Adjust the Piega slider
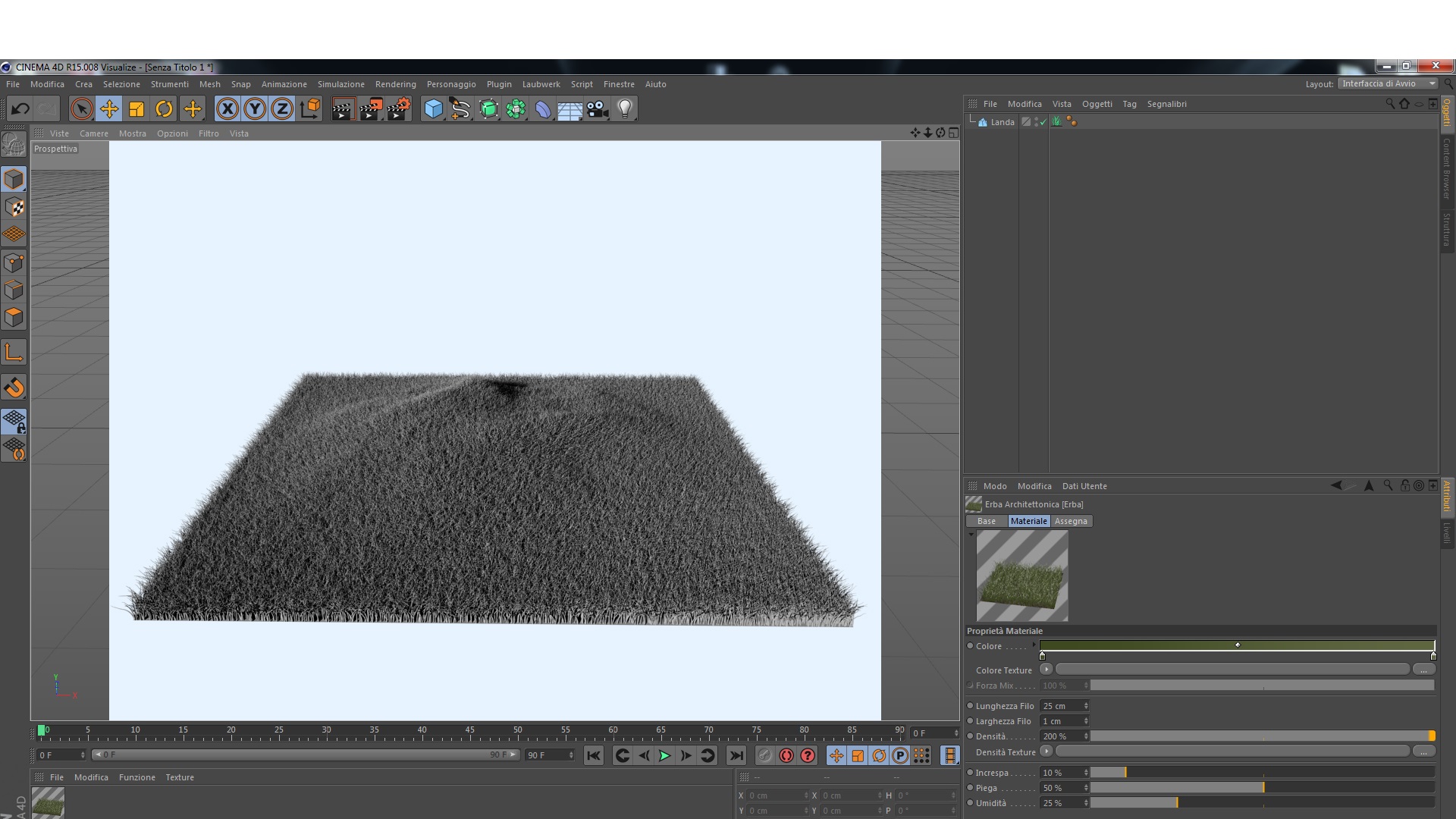Screen dimensions: 1456x819 pyautogui.click(x=1262, y=788)
